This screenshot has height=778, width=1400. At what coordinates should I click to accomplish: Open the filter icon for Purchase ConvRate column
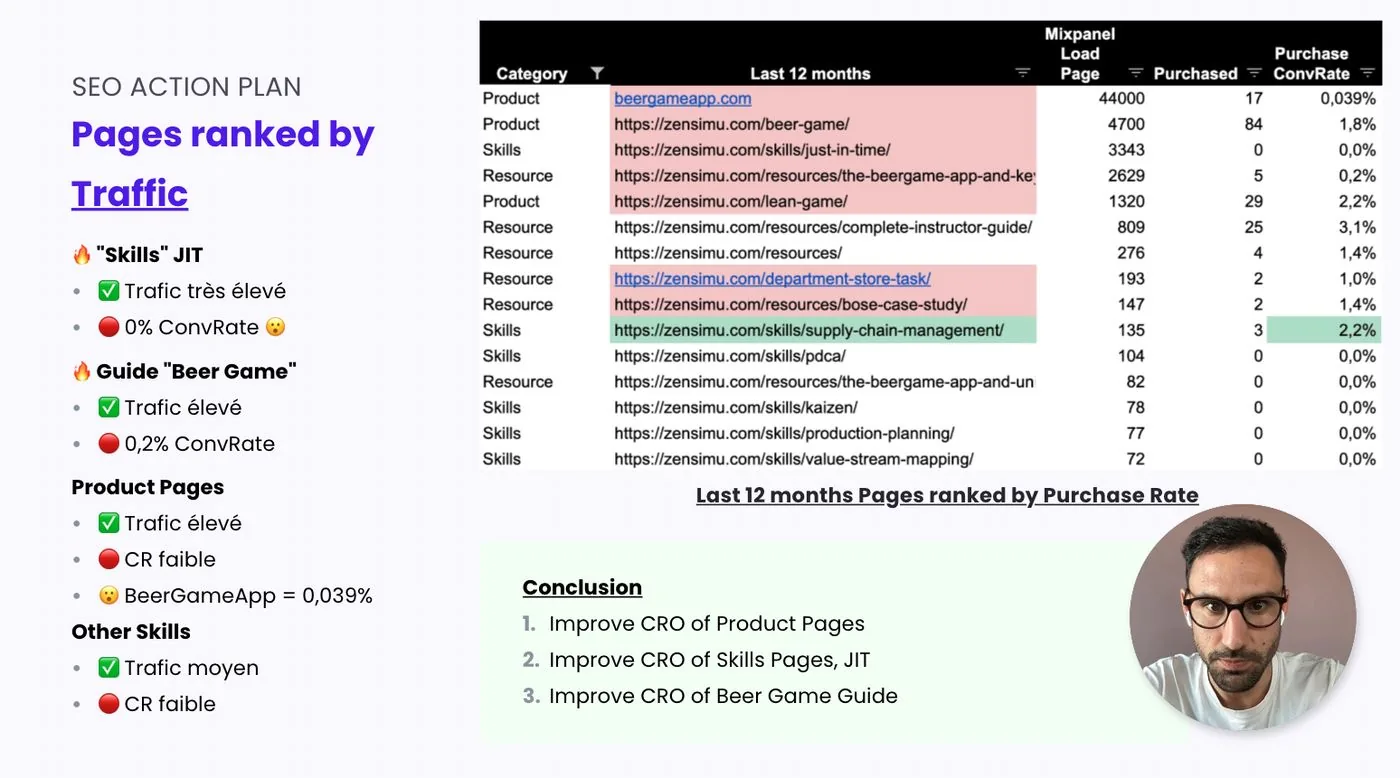coord(1367,73)
